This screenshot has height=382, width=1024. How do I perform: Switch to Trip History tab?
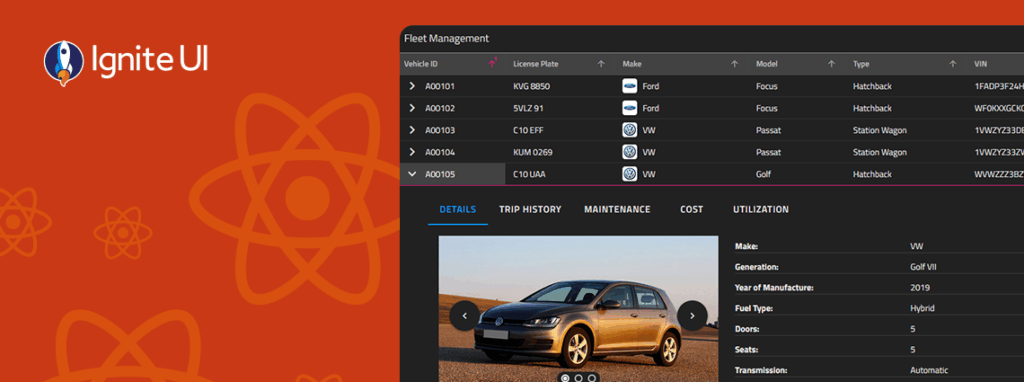click(x=530, y=210)
